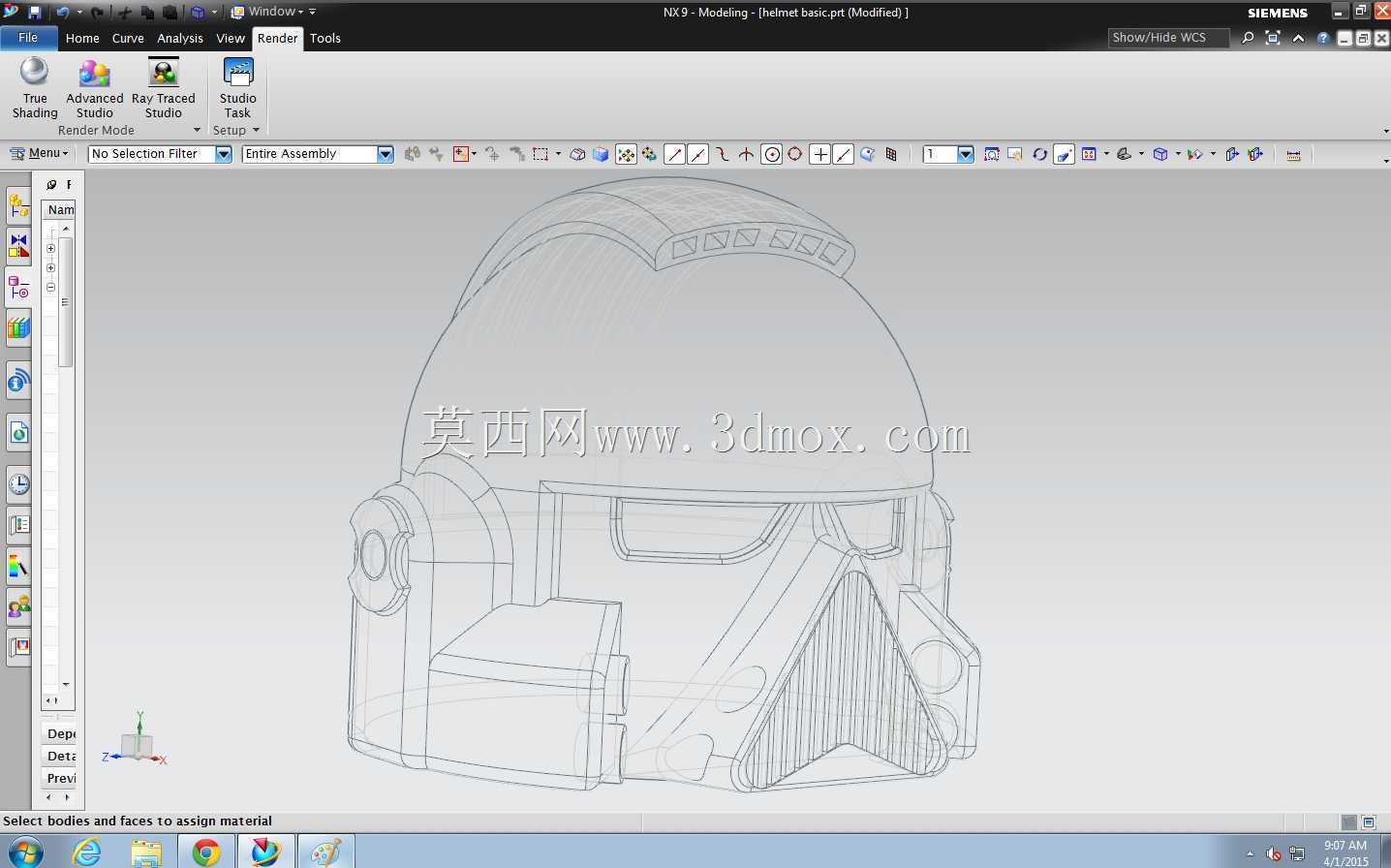
Task: Toggle the Perspective view button
Action: pos(1064,154)
